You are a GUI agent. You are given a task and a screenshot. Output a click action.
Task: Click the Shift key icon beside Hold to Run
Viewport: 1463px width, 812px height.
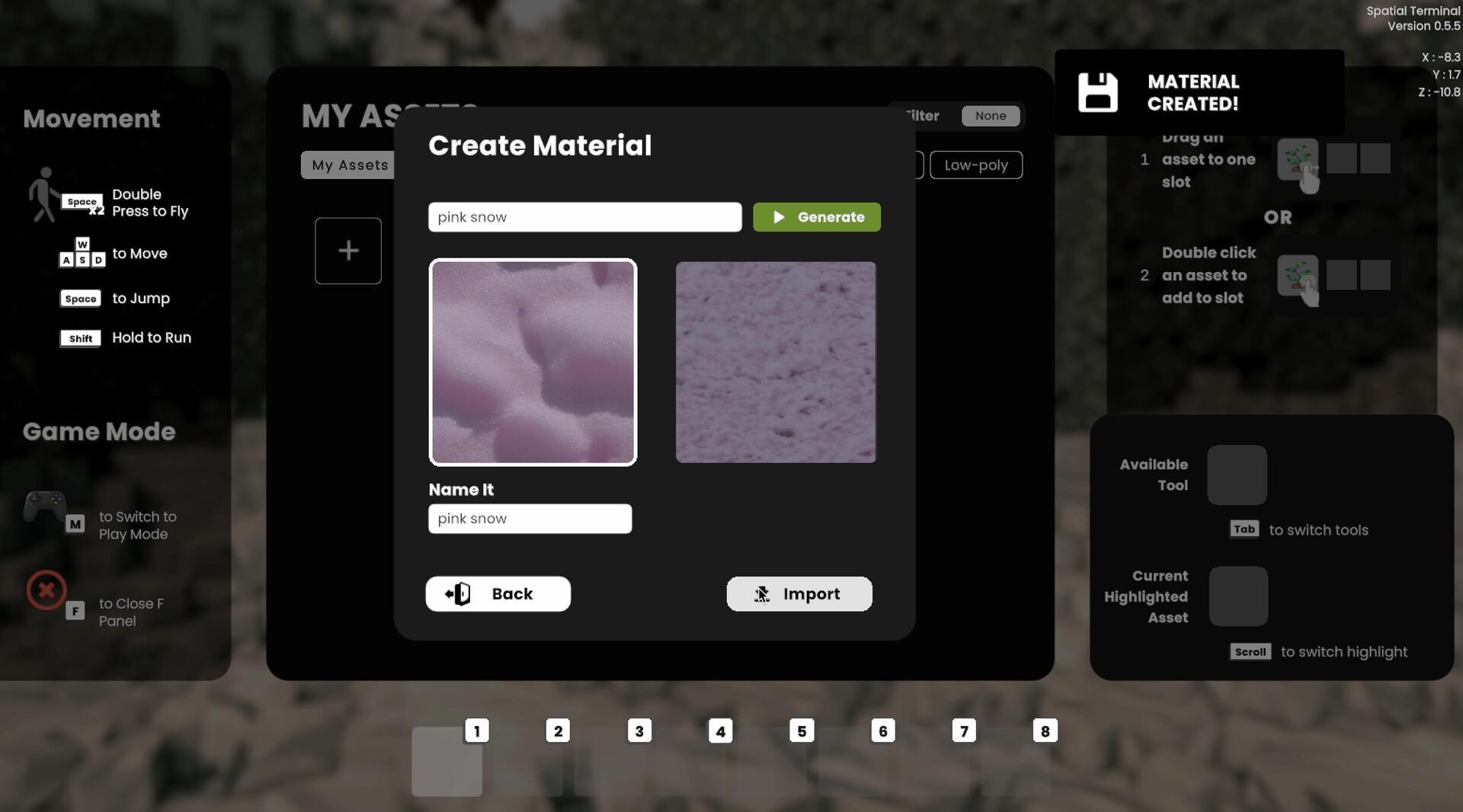(79, 338)
